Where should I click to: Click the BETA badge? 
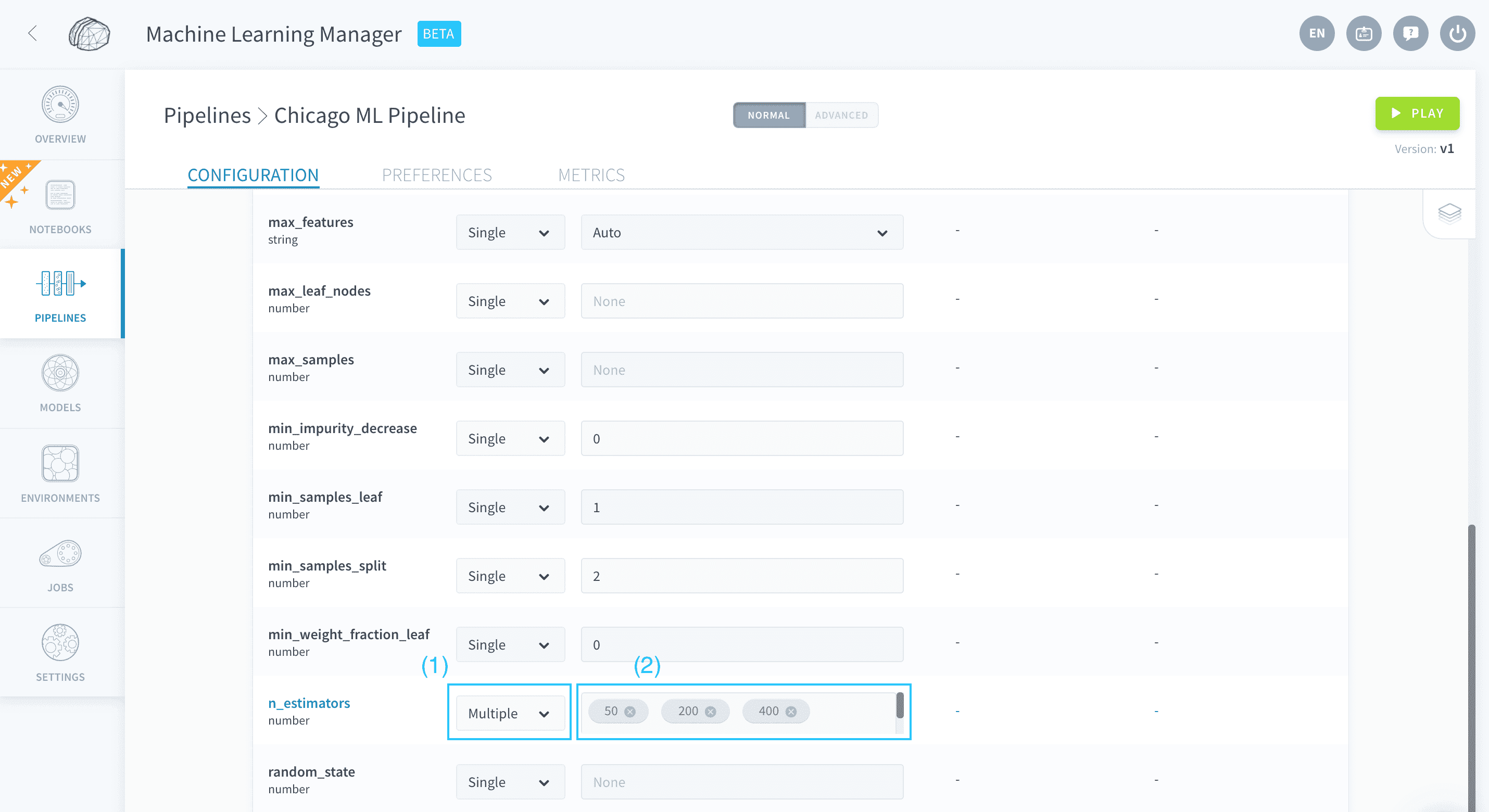(439, 34)
